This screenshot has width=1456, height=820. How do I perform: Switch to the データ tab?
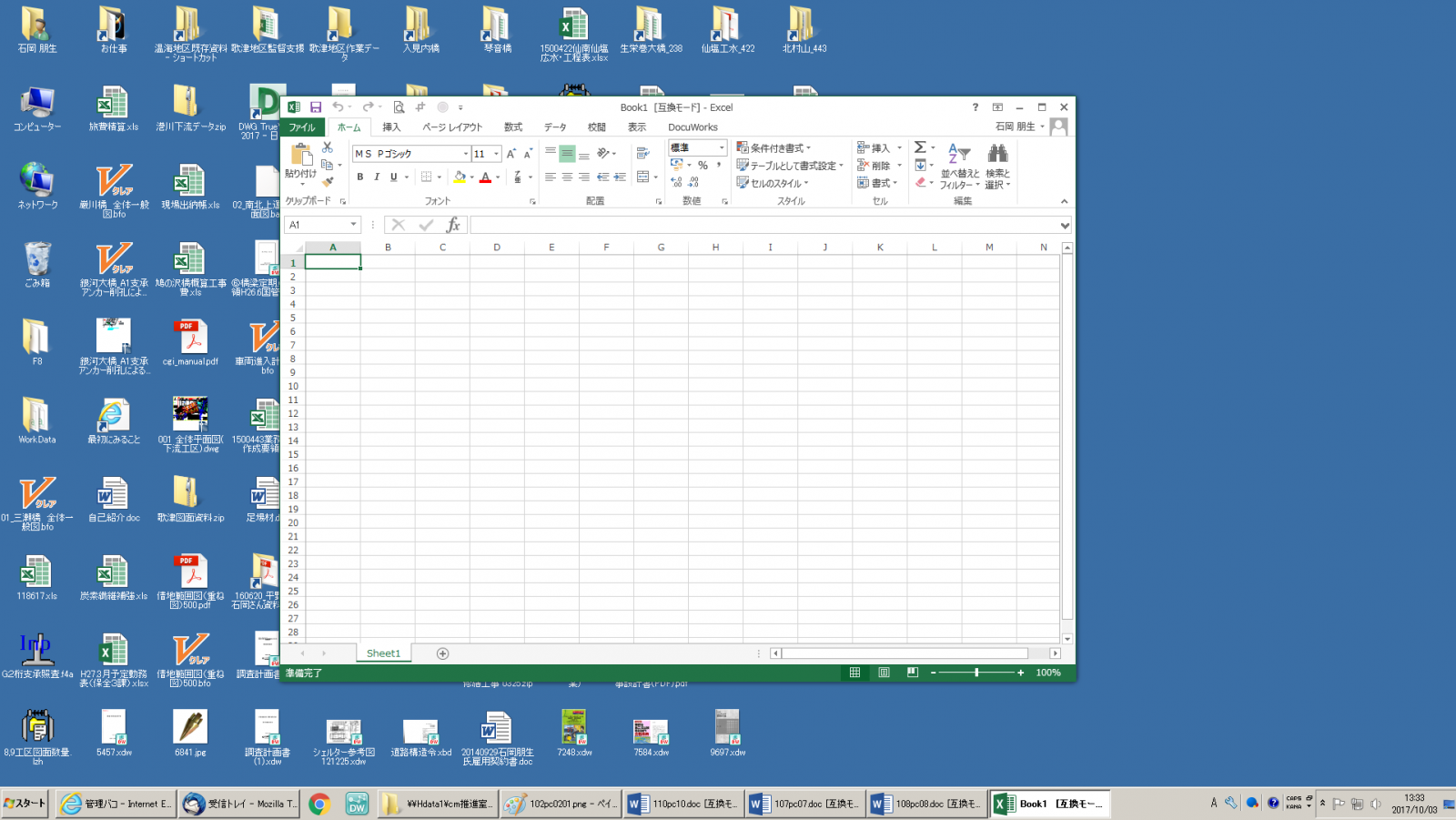(555, 127)
